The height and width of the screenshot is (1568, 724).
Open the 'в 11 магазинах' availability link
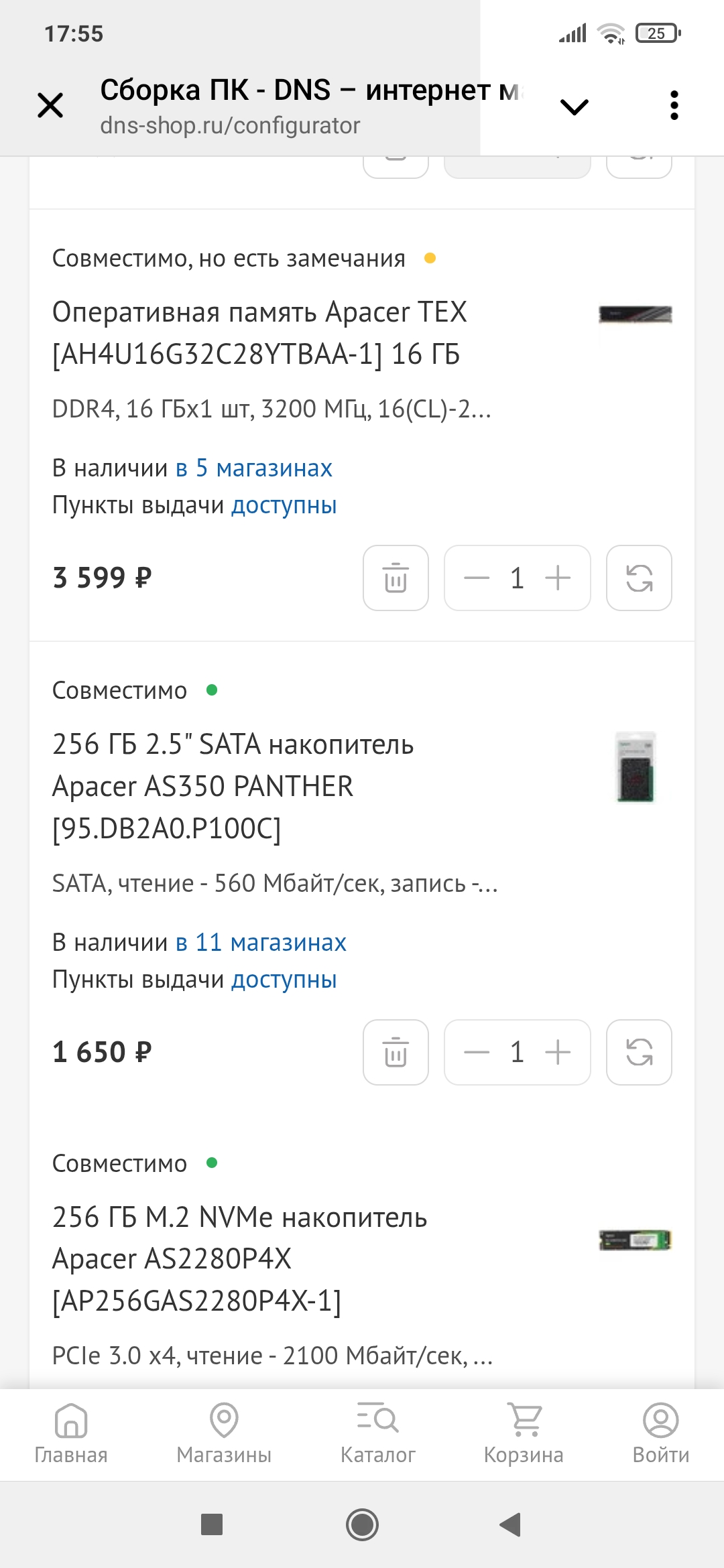[x=261, y=943]
